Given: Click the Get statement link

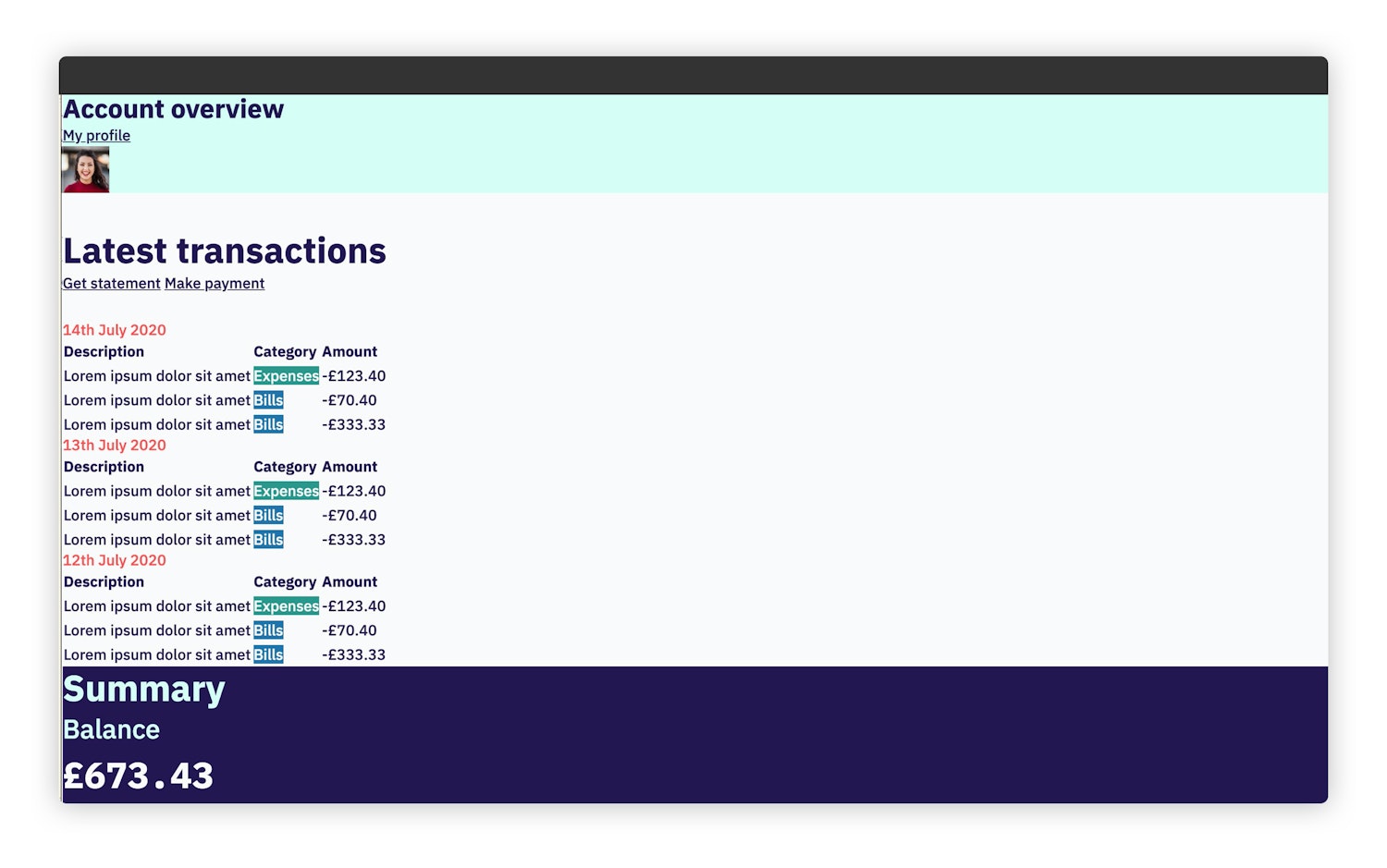Looking at the screenshot, I should point(111,283).
